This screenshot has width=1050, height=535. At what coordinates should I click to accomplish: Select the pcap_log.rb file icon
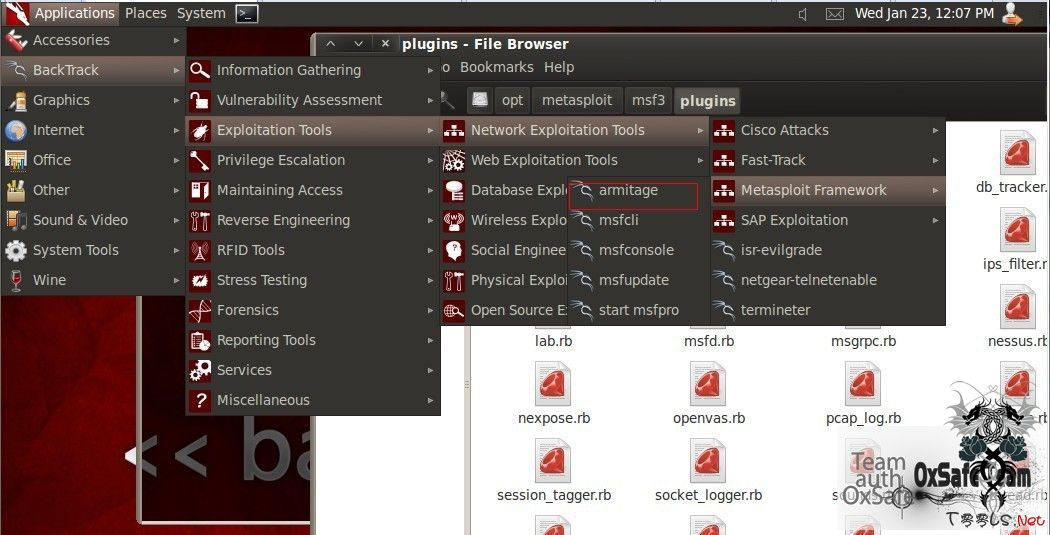[862, 384]
